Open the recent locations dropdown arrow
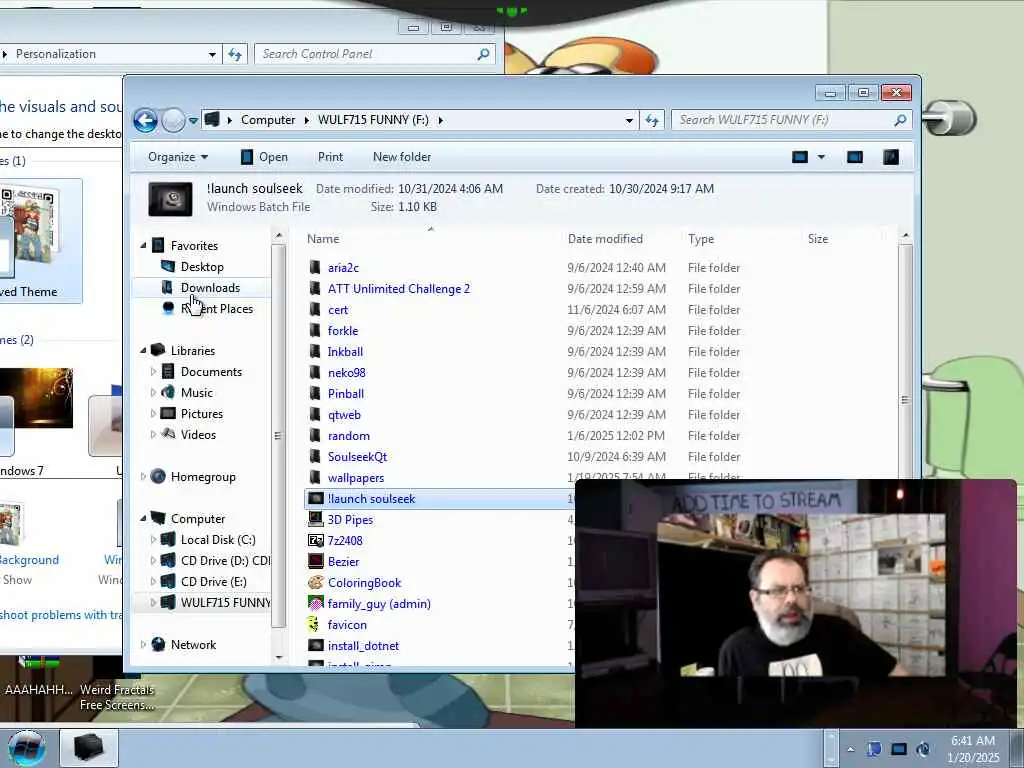The width and height of the screenshot is (1024, 768). pos(193,120)
